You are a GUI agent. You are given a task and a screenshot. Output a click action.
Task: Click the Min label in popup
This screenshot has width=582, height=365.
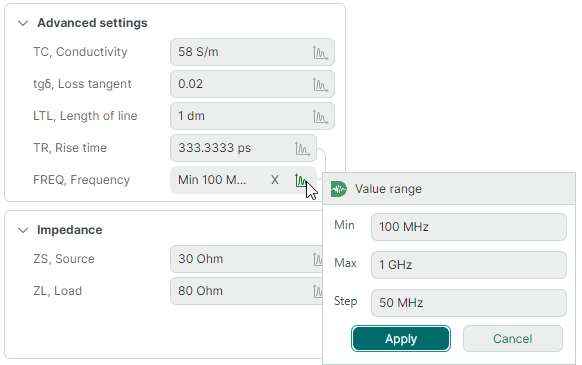[344, 225]
